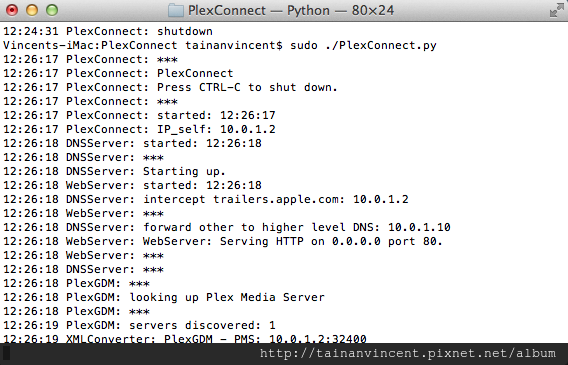Click the terminal cursor block at the bottom left
Screen dimensions: 568x365
point(7,353)
